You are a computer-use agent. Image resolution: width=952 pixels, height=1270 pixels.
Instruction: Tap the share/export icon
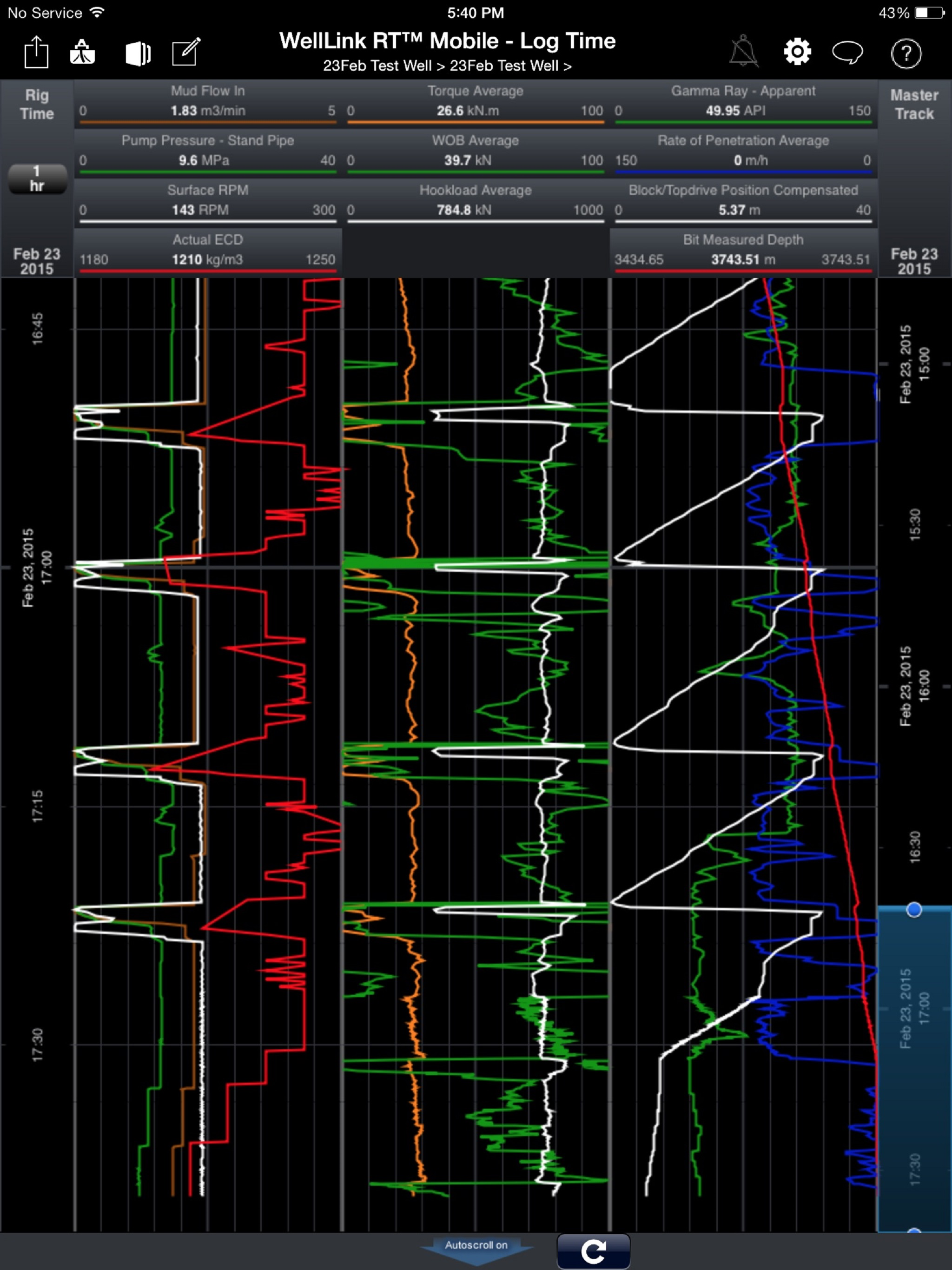click(36, 52)
